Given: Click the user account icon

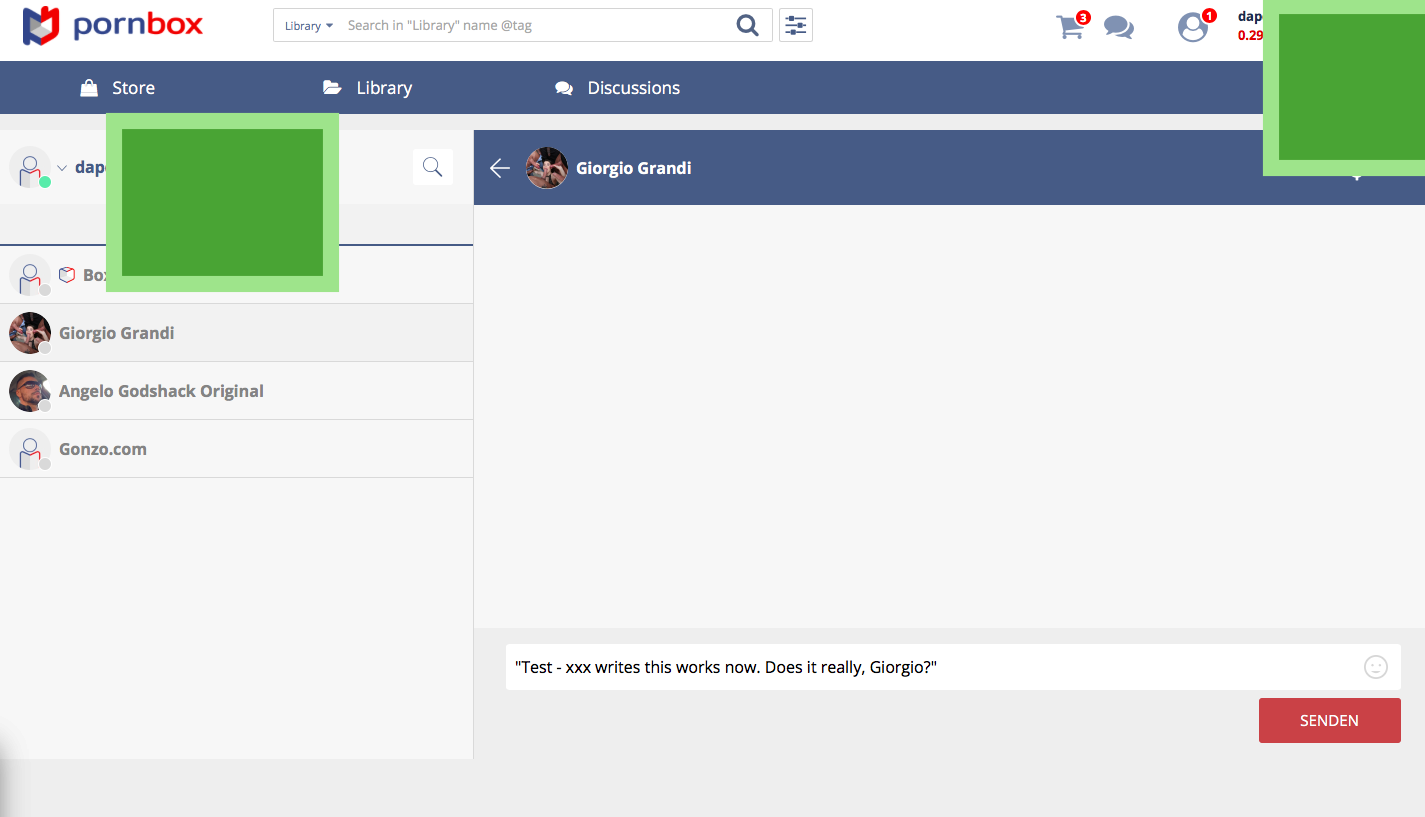Looking at the screenshot, I should click(x=1192, y=27).
